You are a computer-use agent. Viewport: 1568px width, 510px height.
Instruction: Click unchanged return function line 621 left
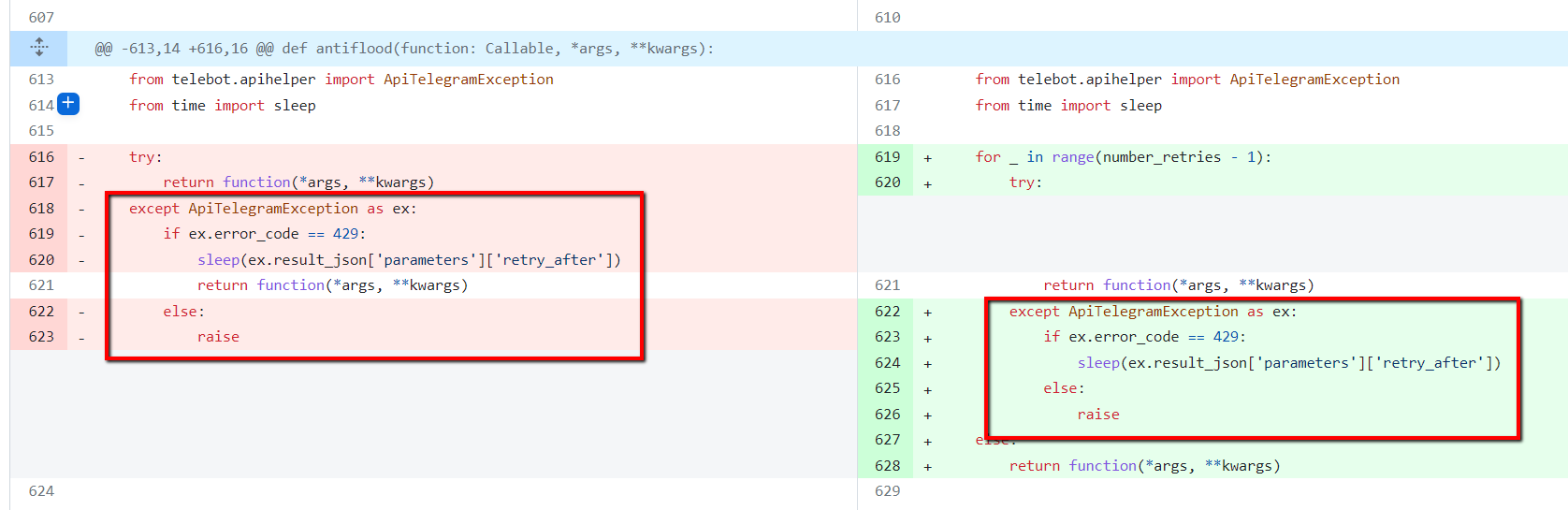[x=332, y=285]
